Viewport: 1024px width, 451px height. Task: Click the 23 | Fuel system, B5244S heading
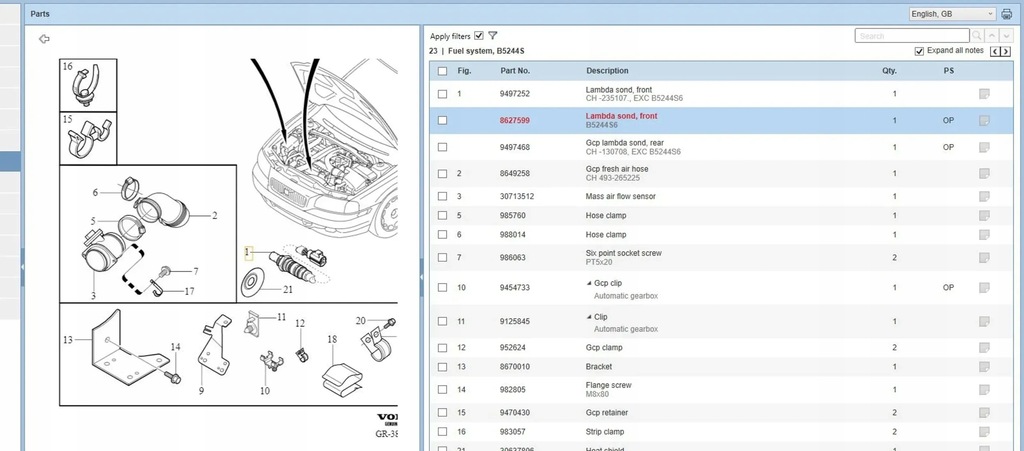tap(477, 51)
